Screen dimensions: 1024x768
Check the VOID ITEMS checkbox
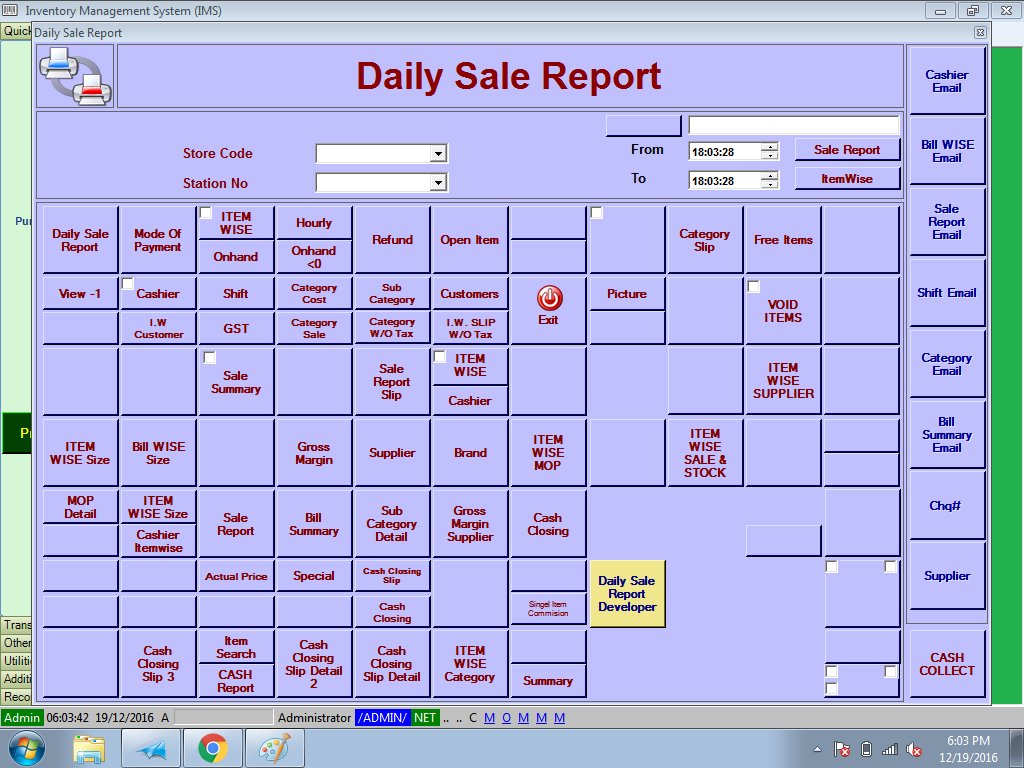tap(753, 287)
